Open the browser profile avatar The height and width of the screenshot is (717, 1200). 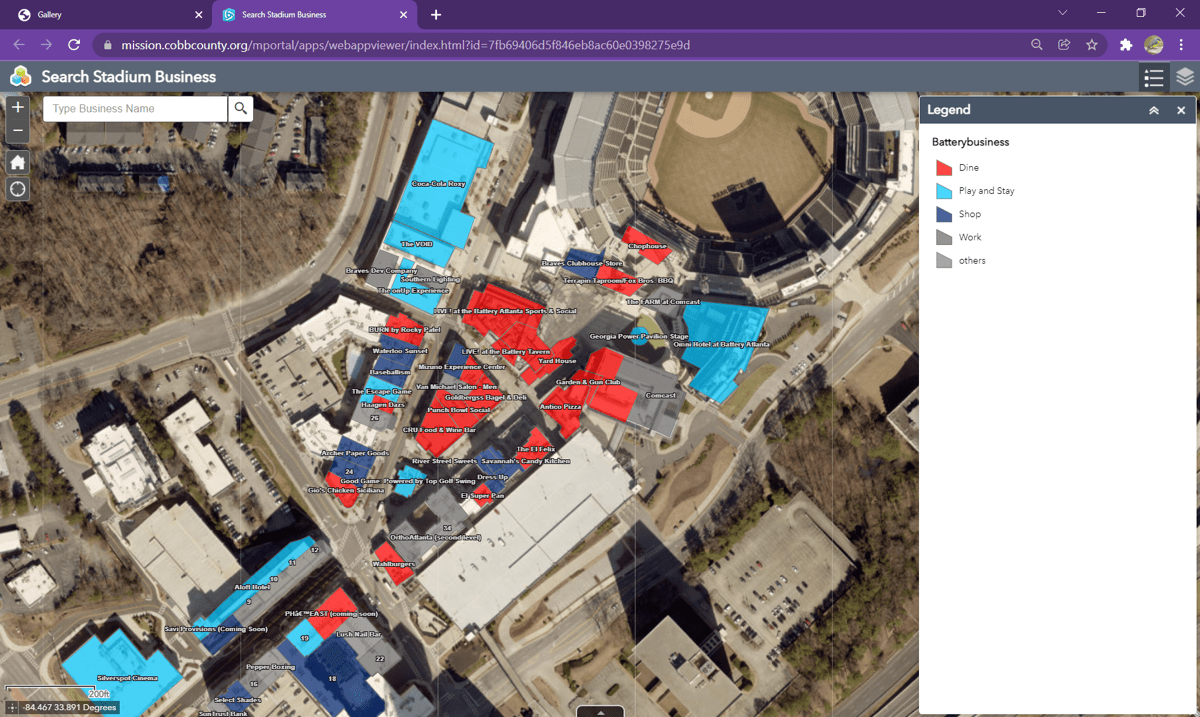1153,45
